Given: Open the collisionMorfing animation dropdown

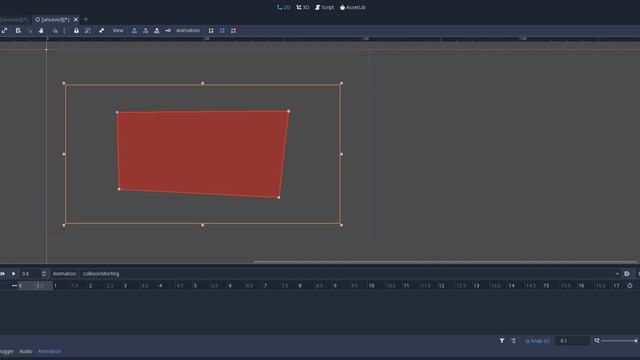Looking at the screenshot, I should coord(351,274).
